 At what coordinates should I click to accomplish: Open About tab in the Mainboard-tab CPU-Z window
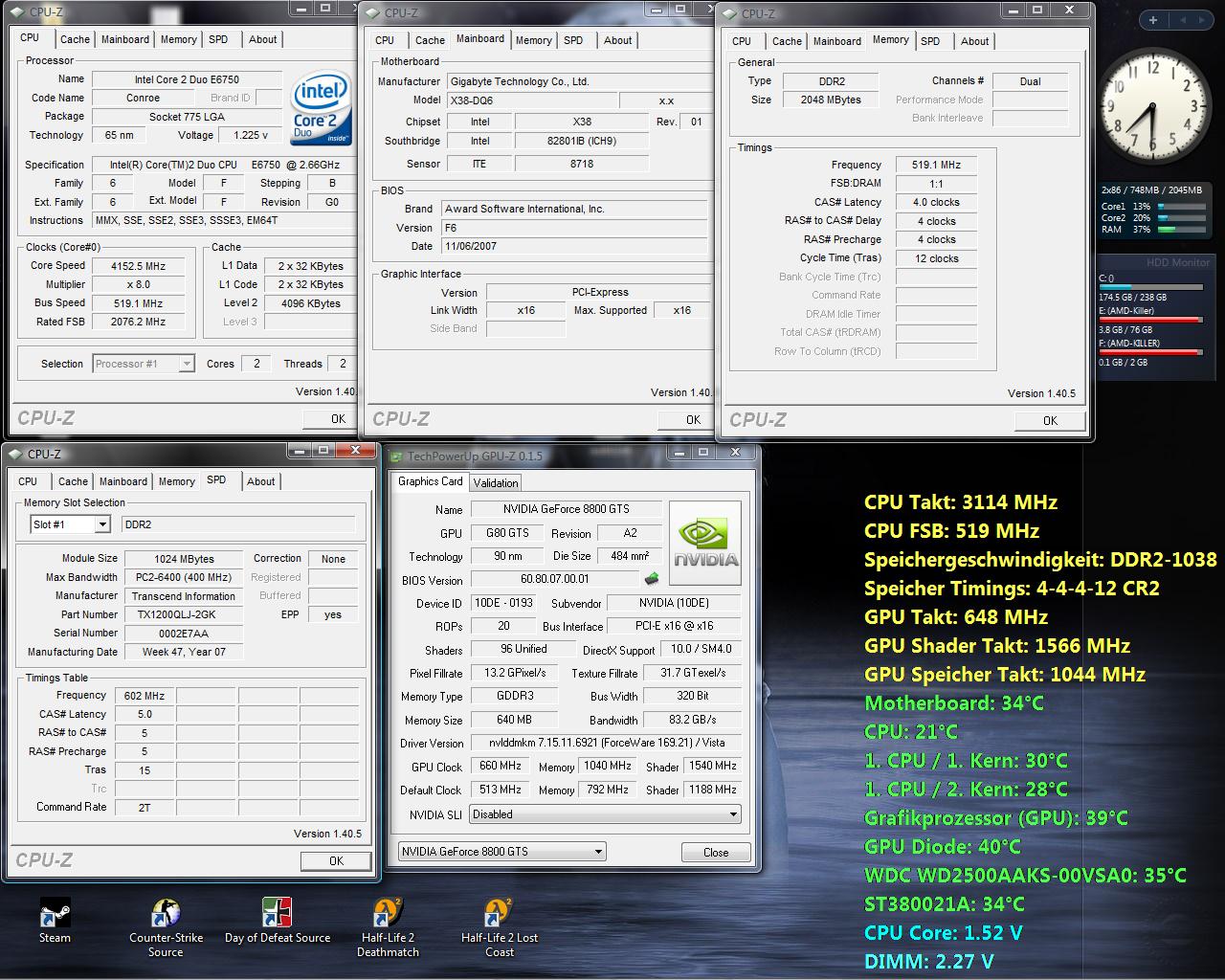pos(617,40)
